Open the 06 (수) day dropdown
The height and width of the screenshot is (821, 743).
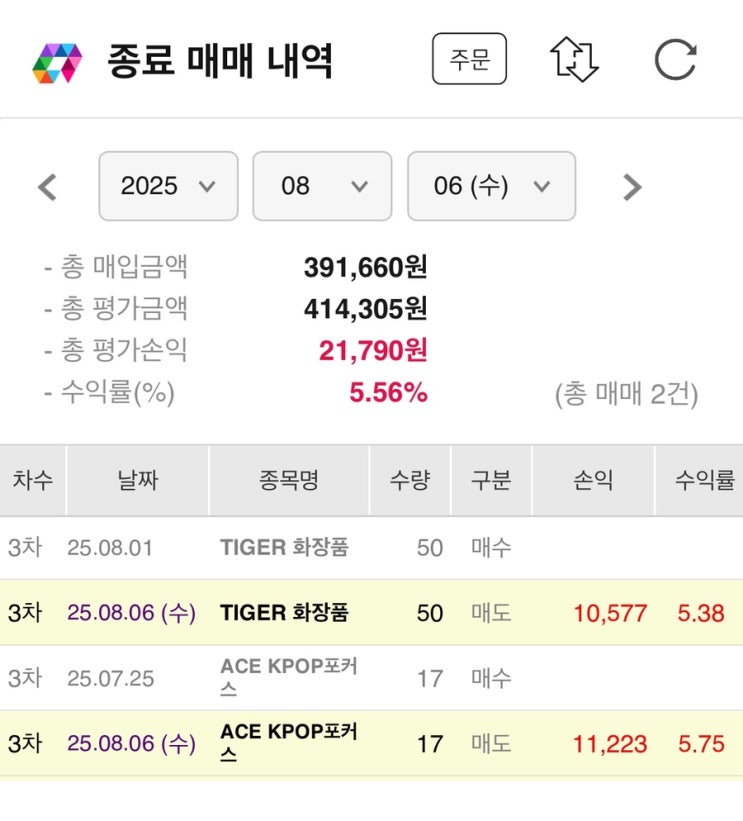pyautogui.click(x=491, y=186)
